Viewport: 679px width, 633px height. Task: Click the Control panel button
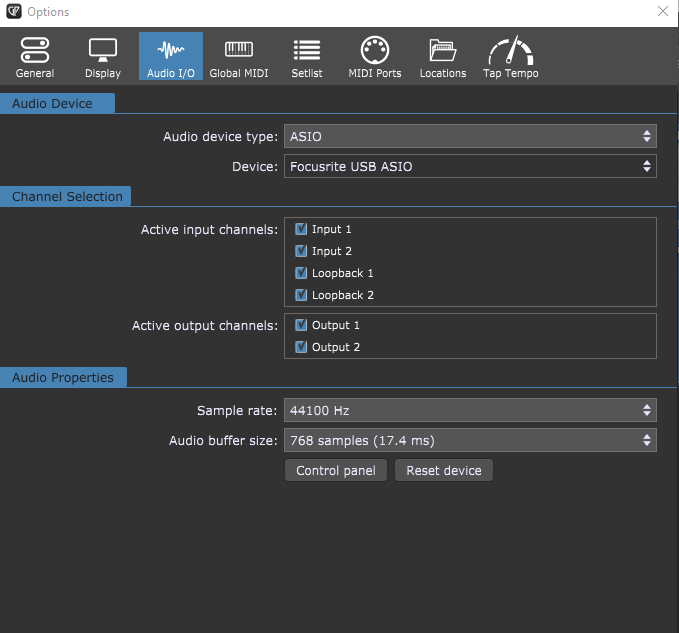pyautogui.click(x=336, y=471)
